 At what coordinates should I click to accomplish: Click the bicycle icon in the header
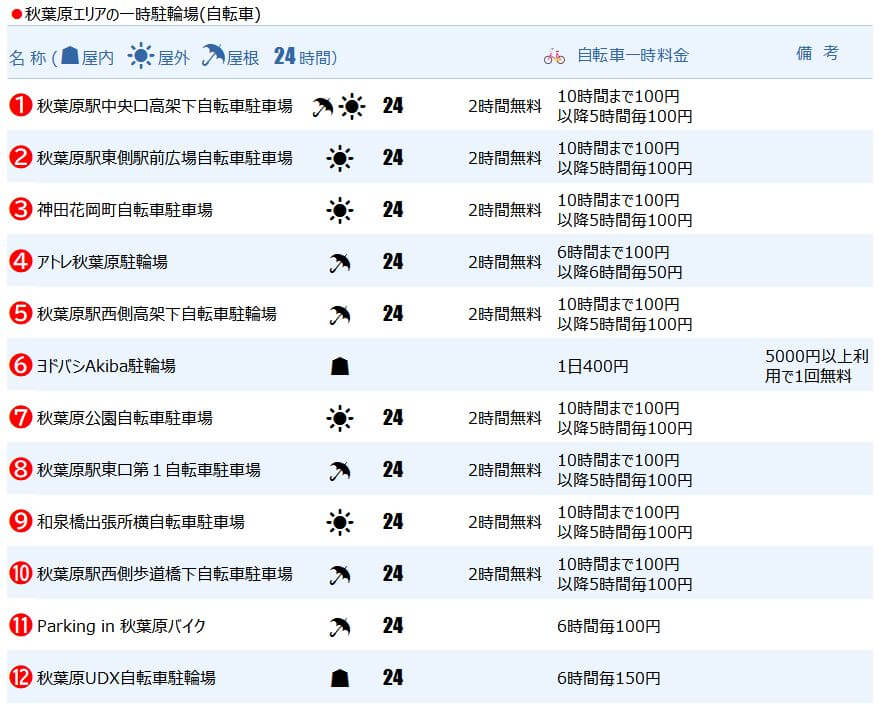coord(554,56)
